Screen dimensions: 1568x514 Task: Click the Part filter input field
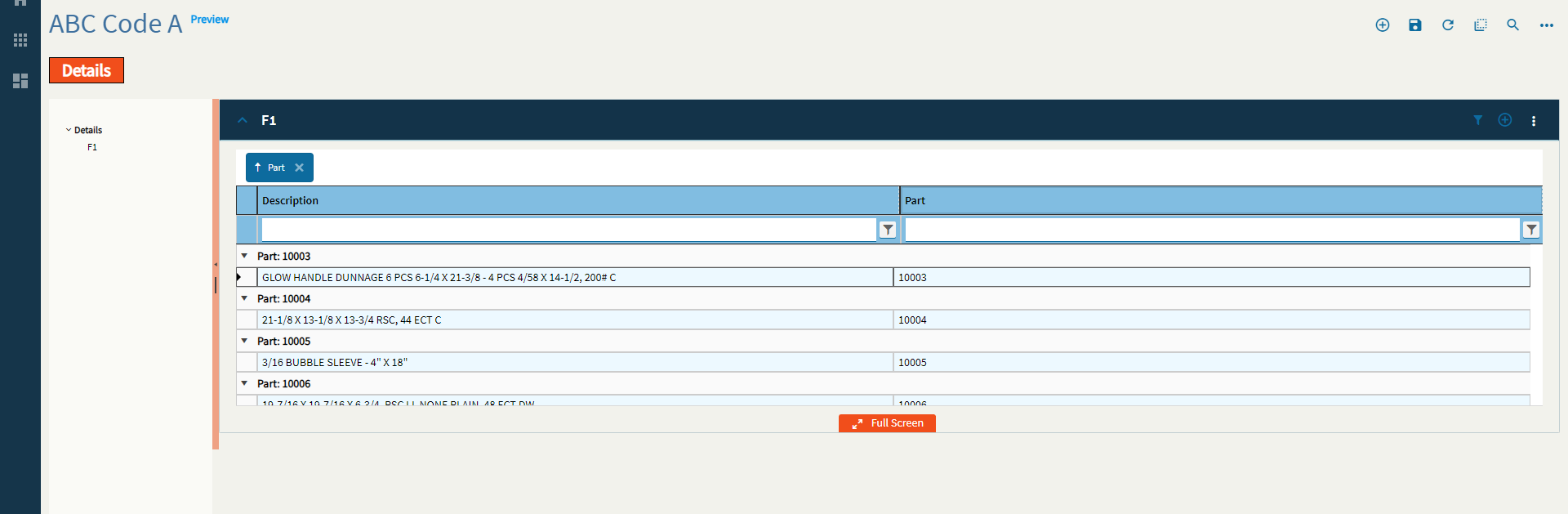1212,230
